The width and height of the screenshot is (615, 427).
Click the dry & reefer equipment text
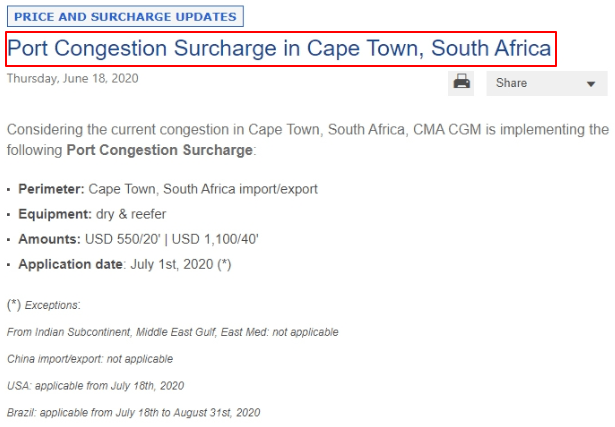click(131, 214)
